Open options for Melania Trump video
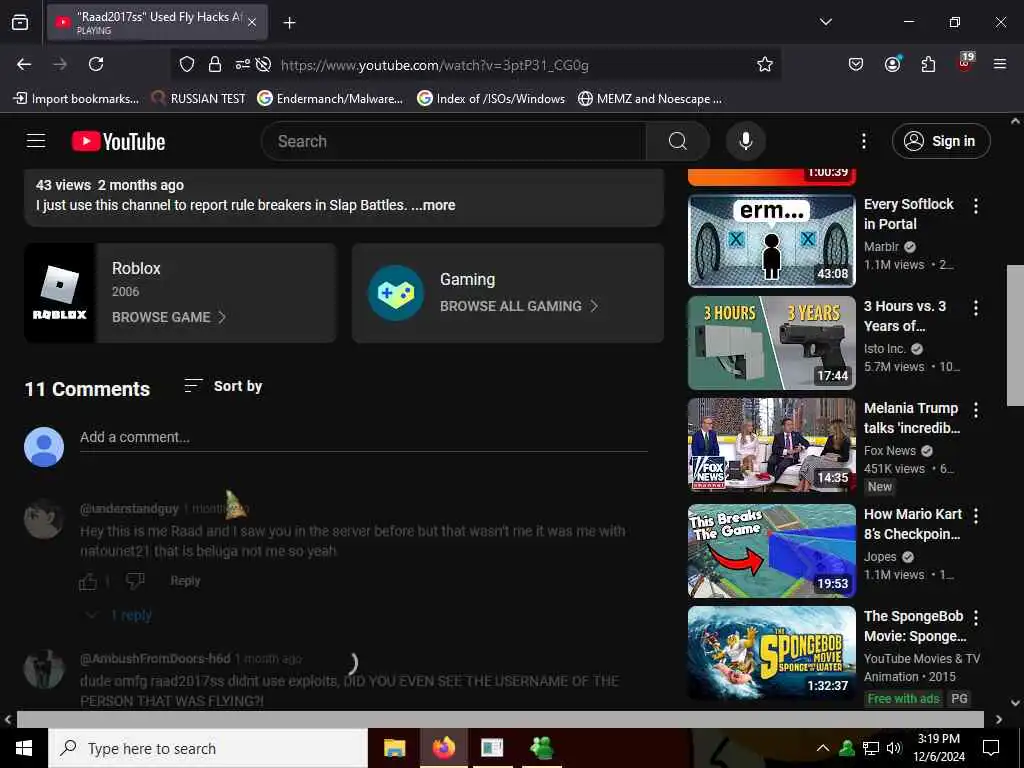 click(976, 410)
